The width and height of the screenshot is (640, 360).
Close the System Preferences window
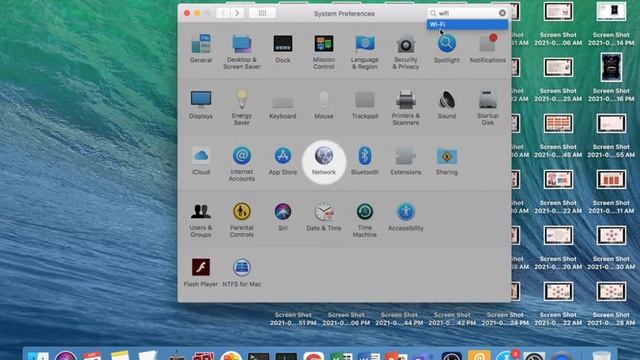coord(187,13)
